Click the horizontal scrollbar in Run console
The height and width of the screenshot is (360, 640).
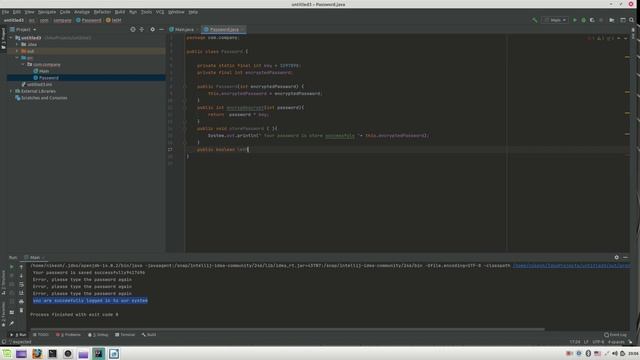[287, 329]
